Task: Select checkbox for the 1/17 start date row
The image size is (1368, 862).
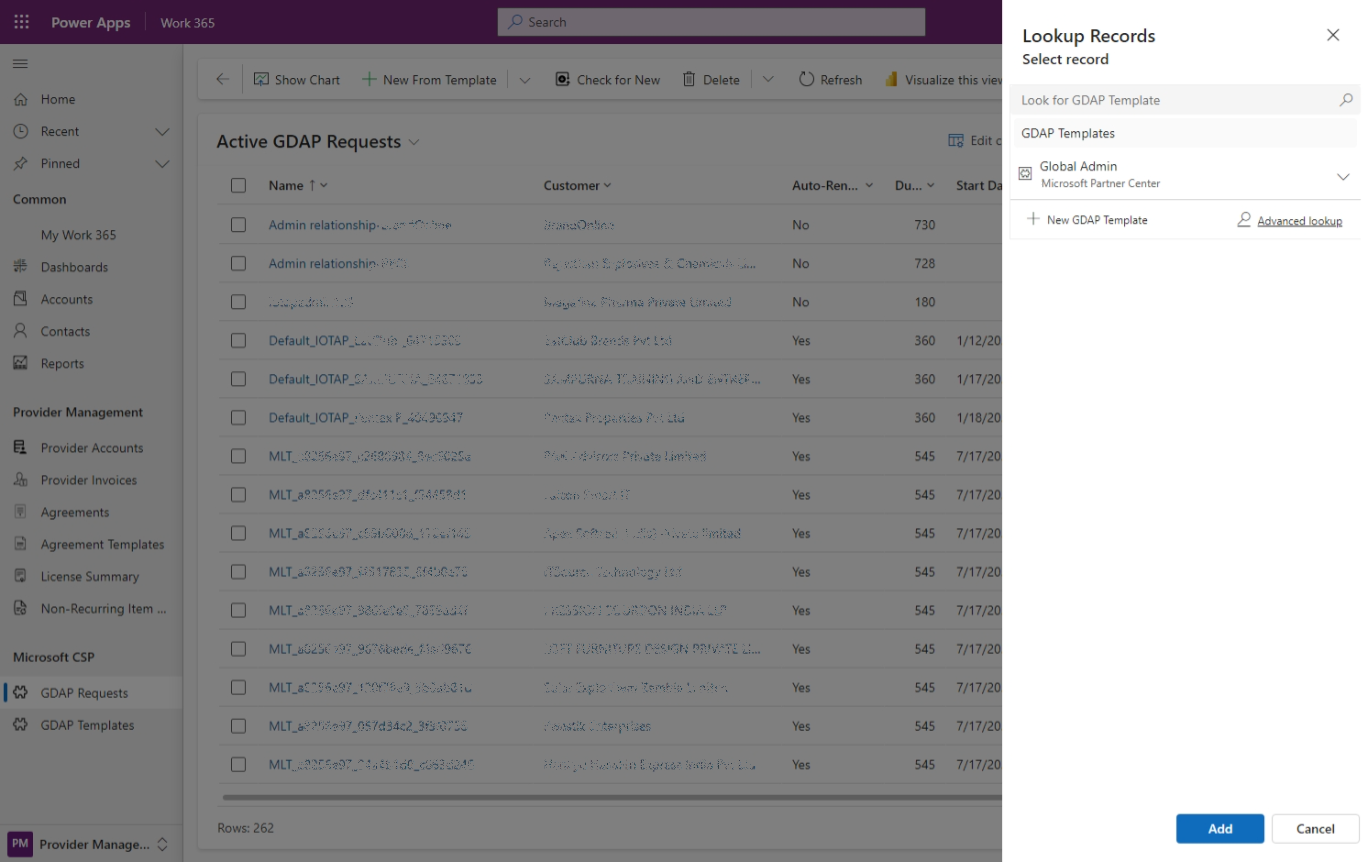Action: coord(238,379)
